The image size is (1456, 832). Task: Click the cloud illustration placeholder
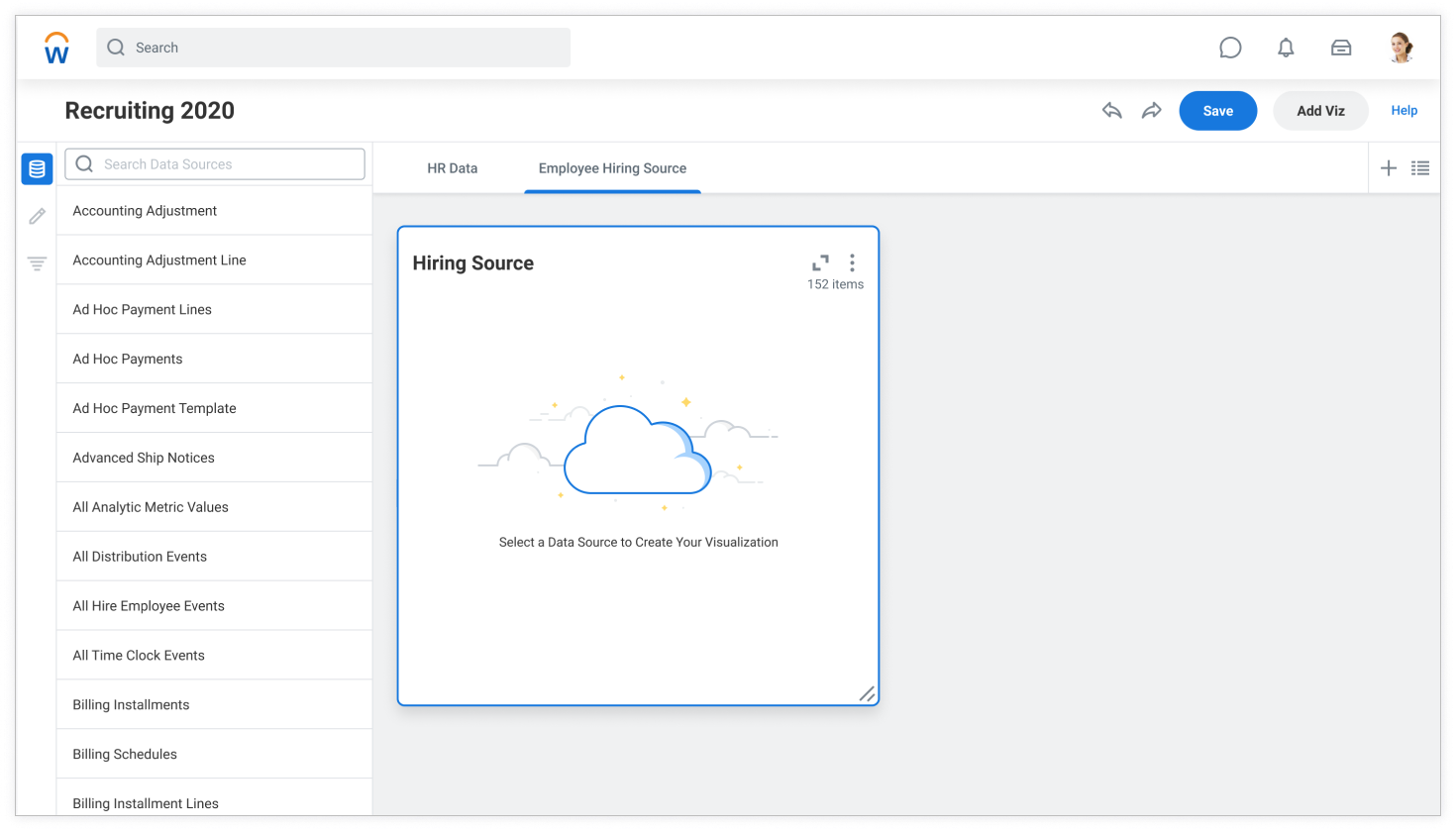[x=628, y=442]
